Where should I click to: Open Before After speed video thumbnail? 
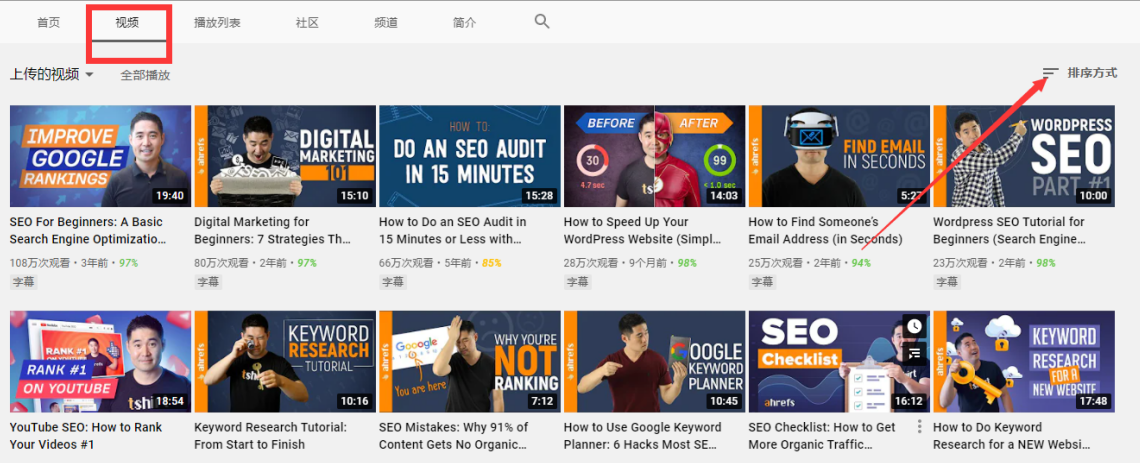pyautogui.click(x=654, y=156)
